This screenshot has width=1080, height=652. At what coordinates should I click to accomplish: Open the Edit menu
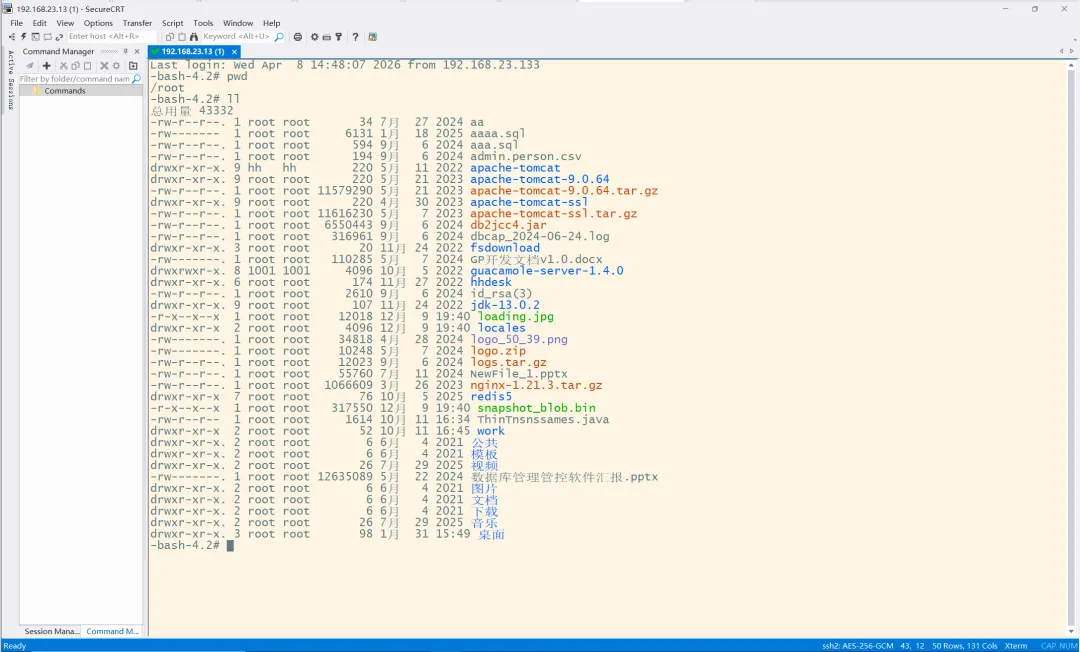tap(40, 23)
